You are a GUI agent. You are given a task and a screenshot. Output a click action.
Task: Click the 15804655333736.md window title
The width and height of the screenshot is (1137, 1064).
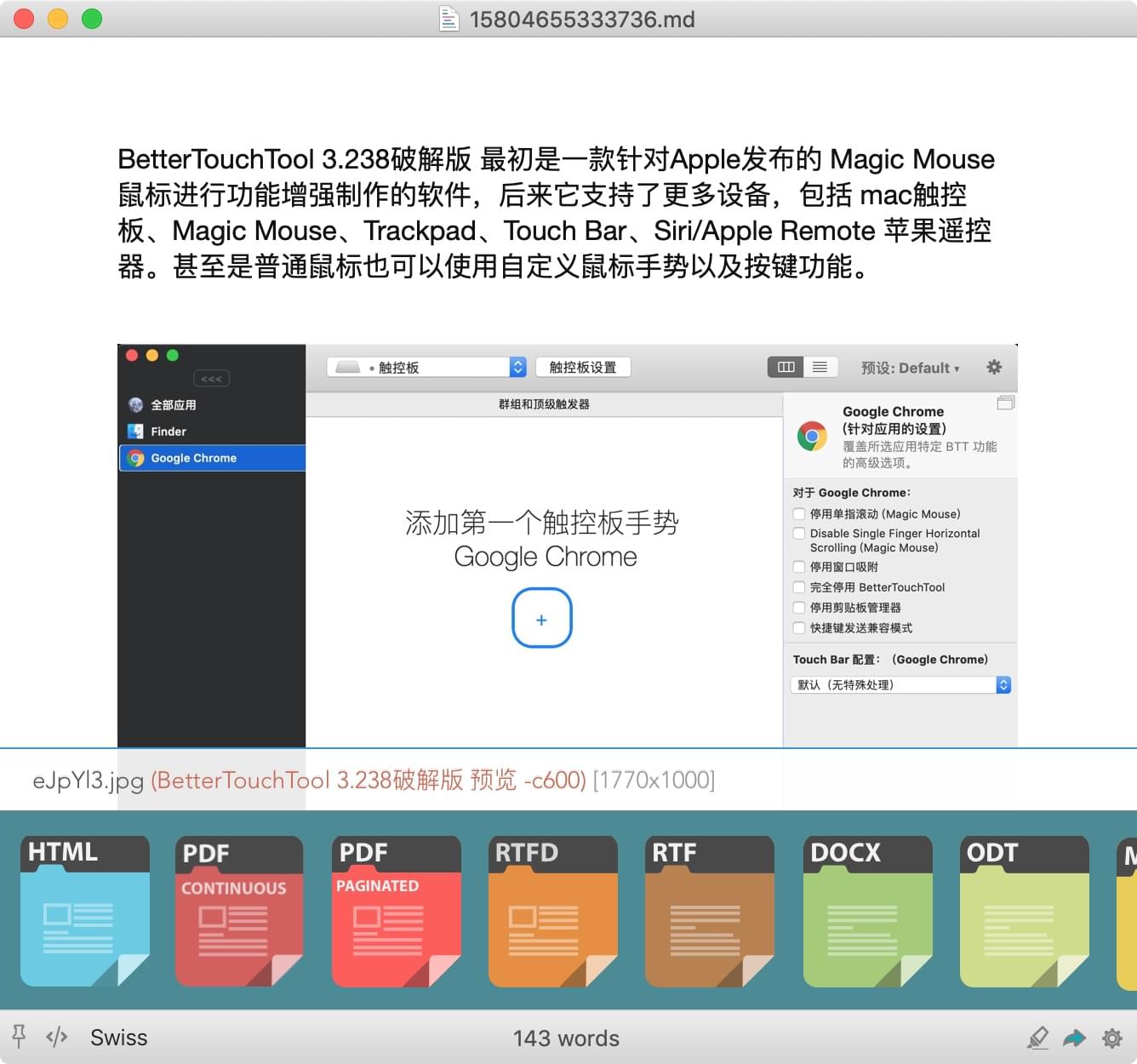click(582, 19)
